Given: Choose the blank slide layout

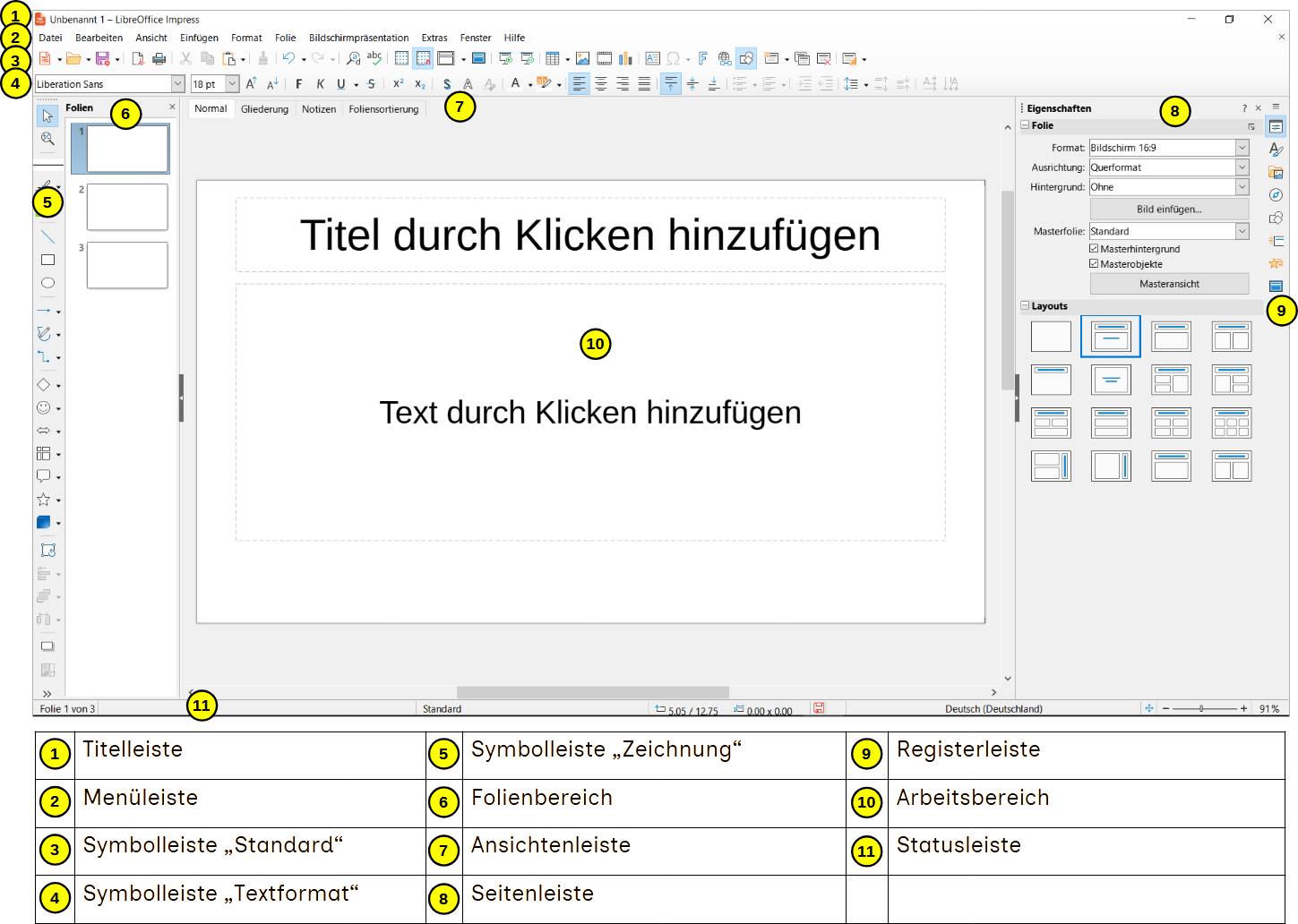Looking at the screenshot, I should (x=1051, y=337).
